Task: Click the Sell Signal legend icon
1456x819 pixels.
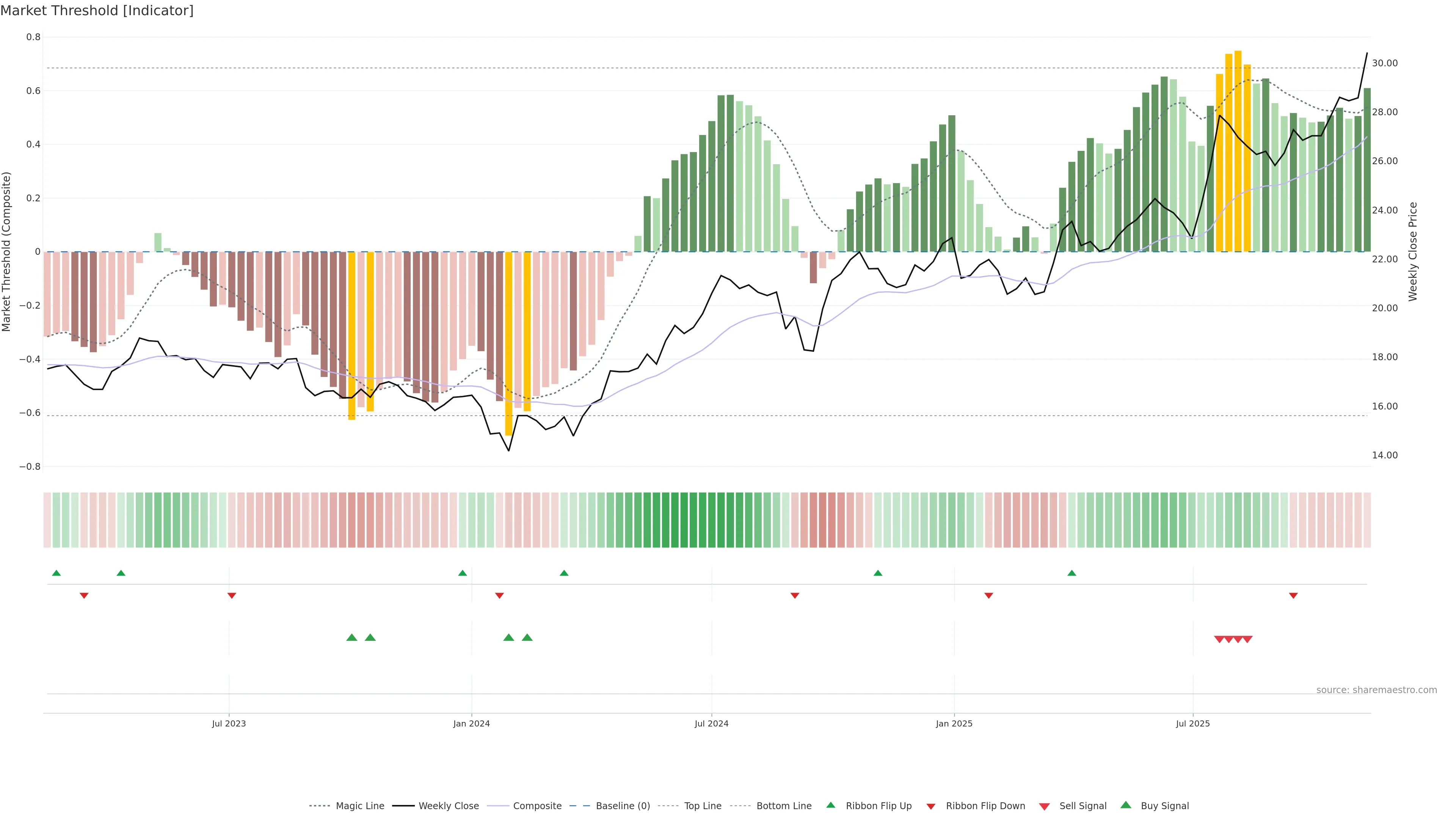Action: click(x=1045, y=806)
